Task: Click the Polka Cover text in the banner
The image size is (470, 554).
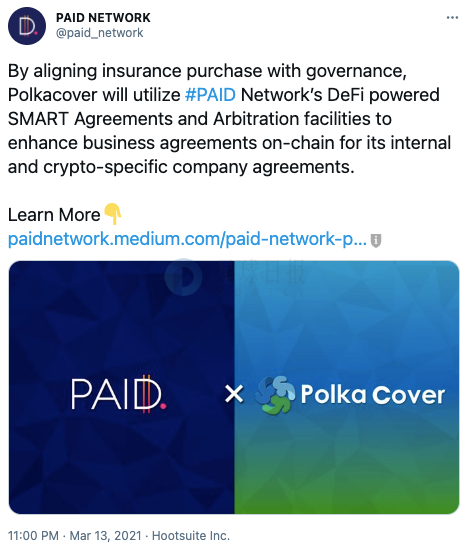Action: pos(372,394)
